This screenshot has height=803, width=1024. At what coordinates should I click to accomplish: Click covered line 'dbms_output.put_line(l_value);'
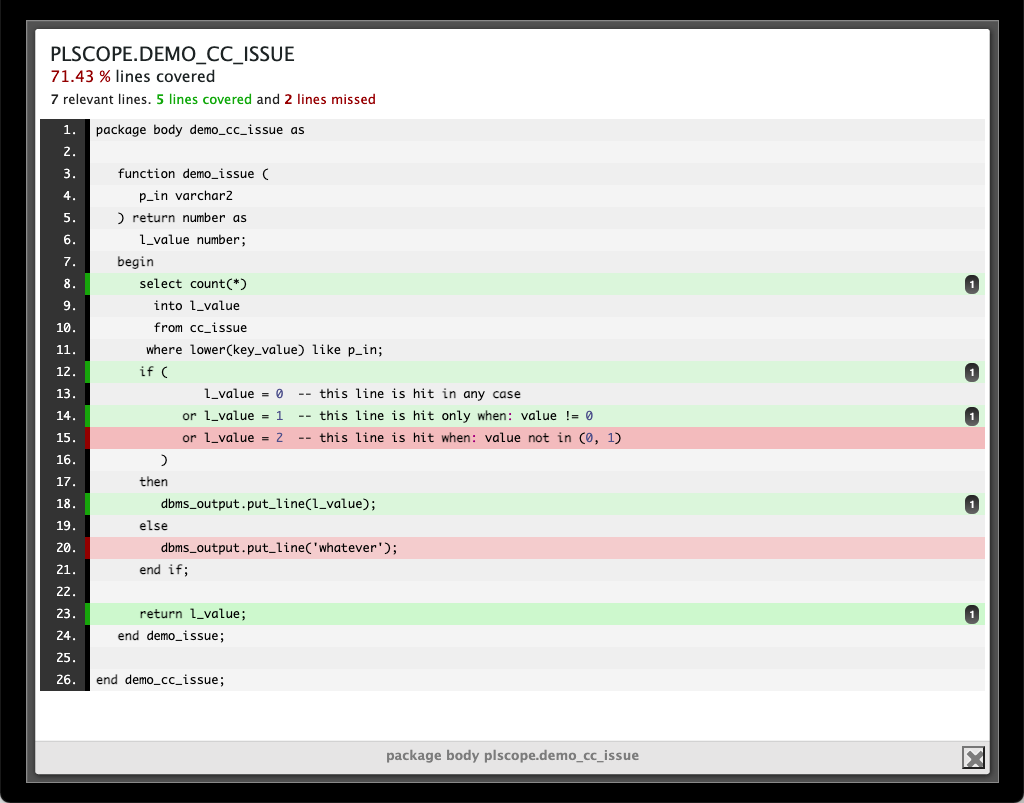pos(268,504)
